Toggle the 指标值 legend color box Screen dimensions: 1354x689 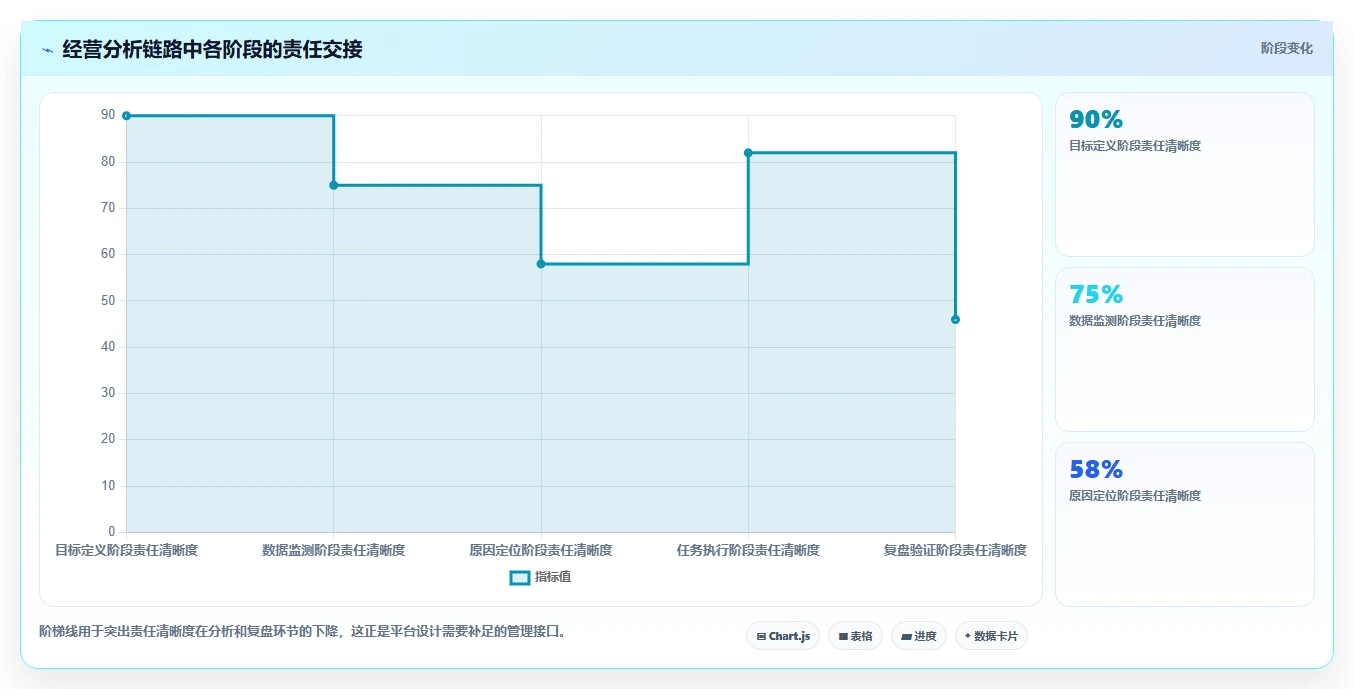[519, 577]
